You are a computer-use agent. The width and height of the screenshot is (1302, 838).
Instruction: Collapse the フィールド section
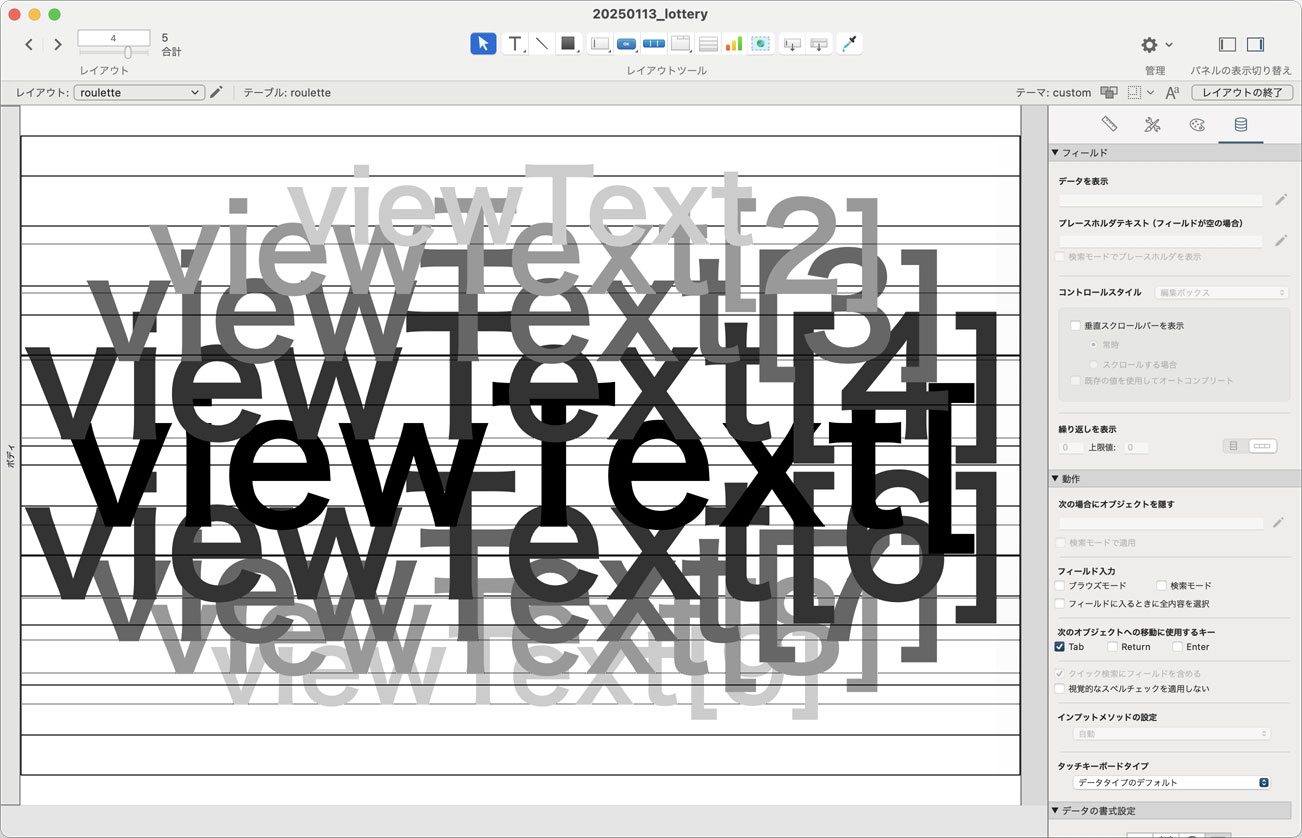coord(1054,153)
